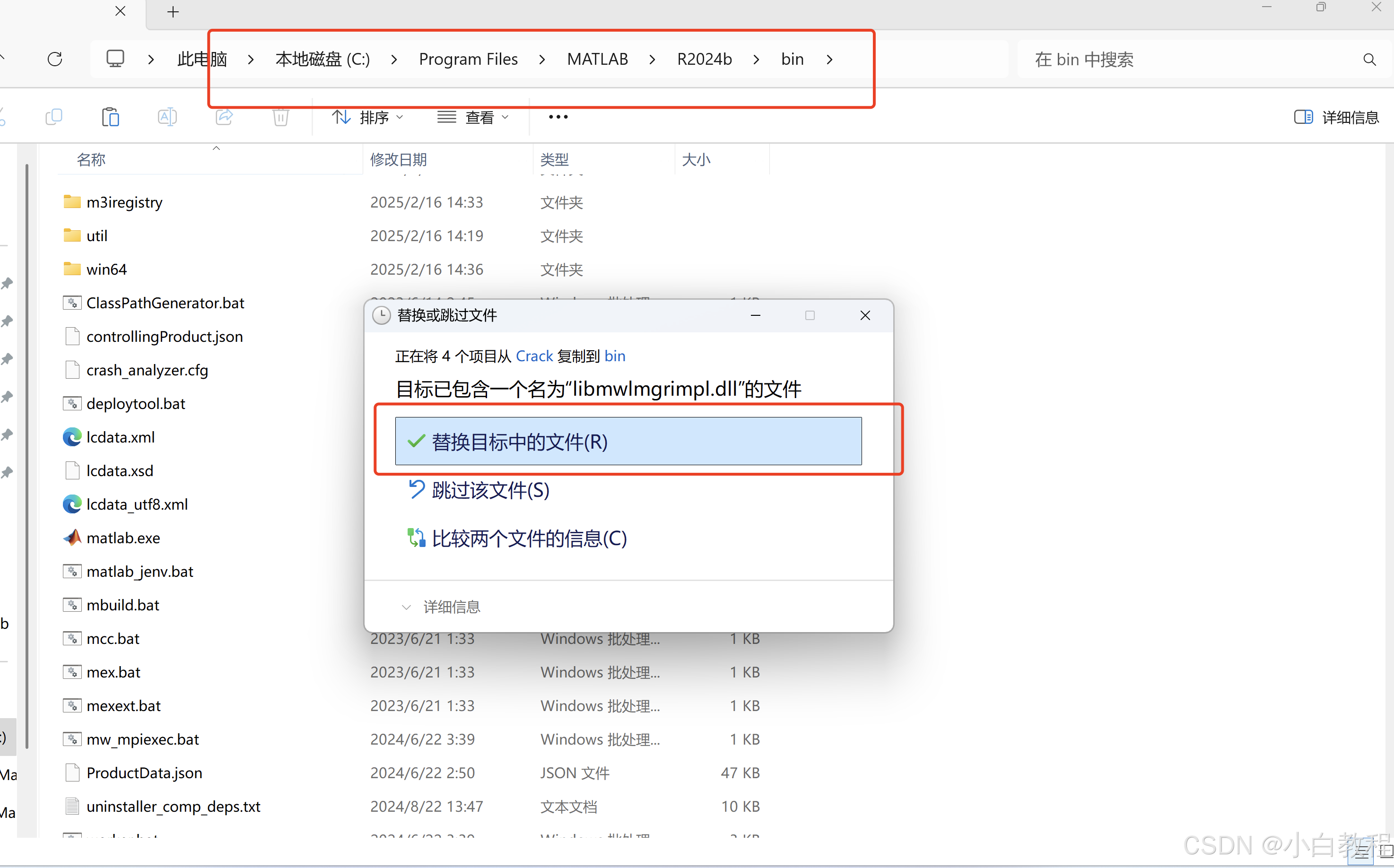Click the Copy icon in toolbar
The width and height of the screenshot is (1394, 868).
53,117
